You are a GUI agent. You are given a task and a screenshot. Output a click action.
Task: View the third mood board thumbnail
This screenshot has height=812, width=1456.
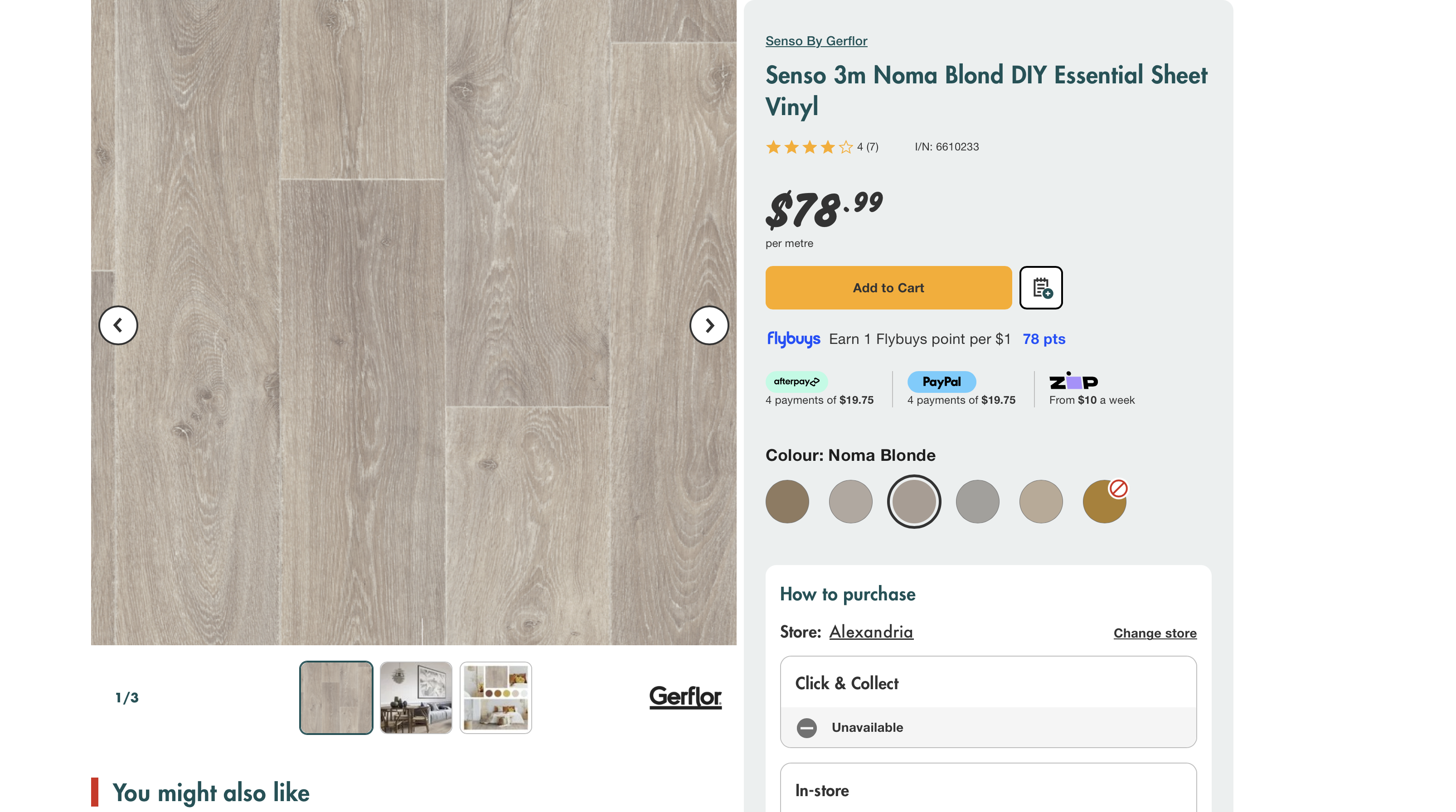pyautogui.click(x=496, y=698)
